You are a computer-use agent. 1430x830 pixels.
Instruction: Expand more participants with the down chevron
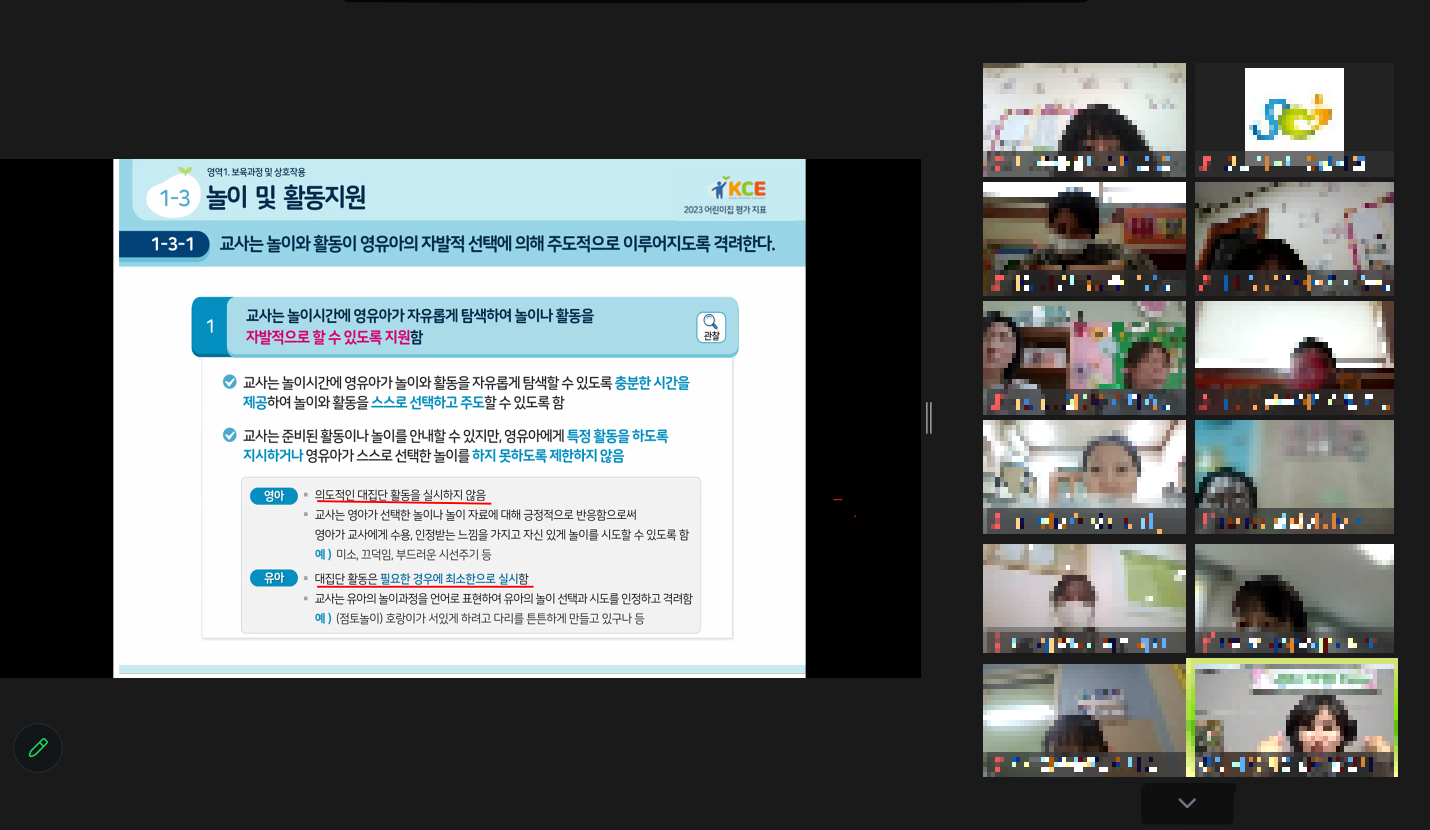1187,803
